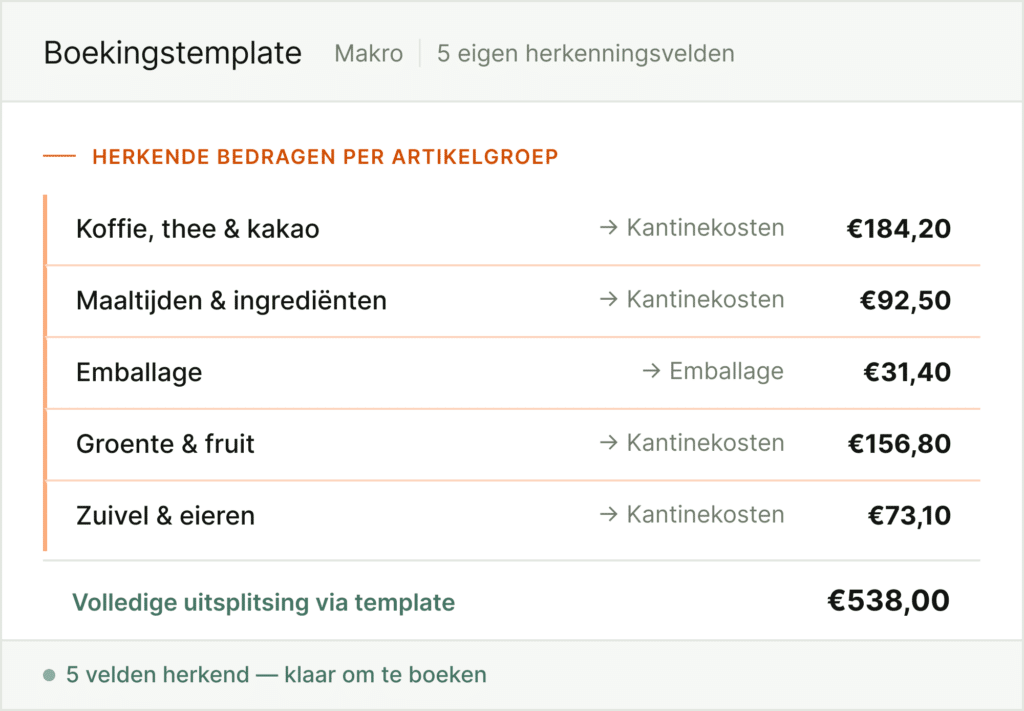Select the Maaltijden & ingrediënten row
Image resolution: width=1024 pixels, height=711 pixels.
tap(231, 300)
